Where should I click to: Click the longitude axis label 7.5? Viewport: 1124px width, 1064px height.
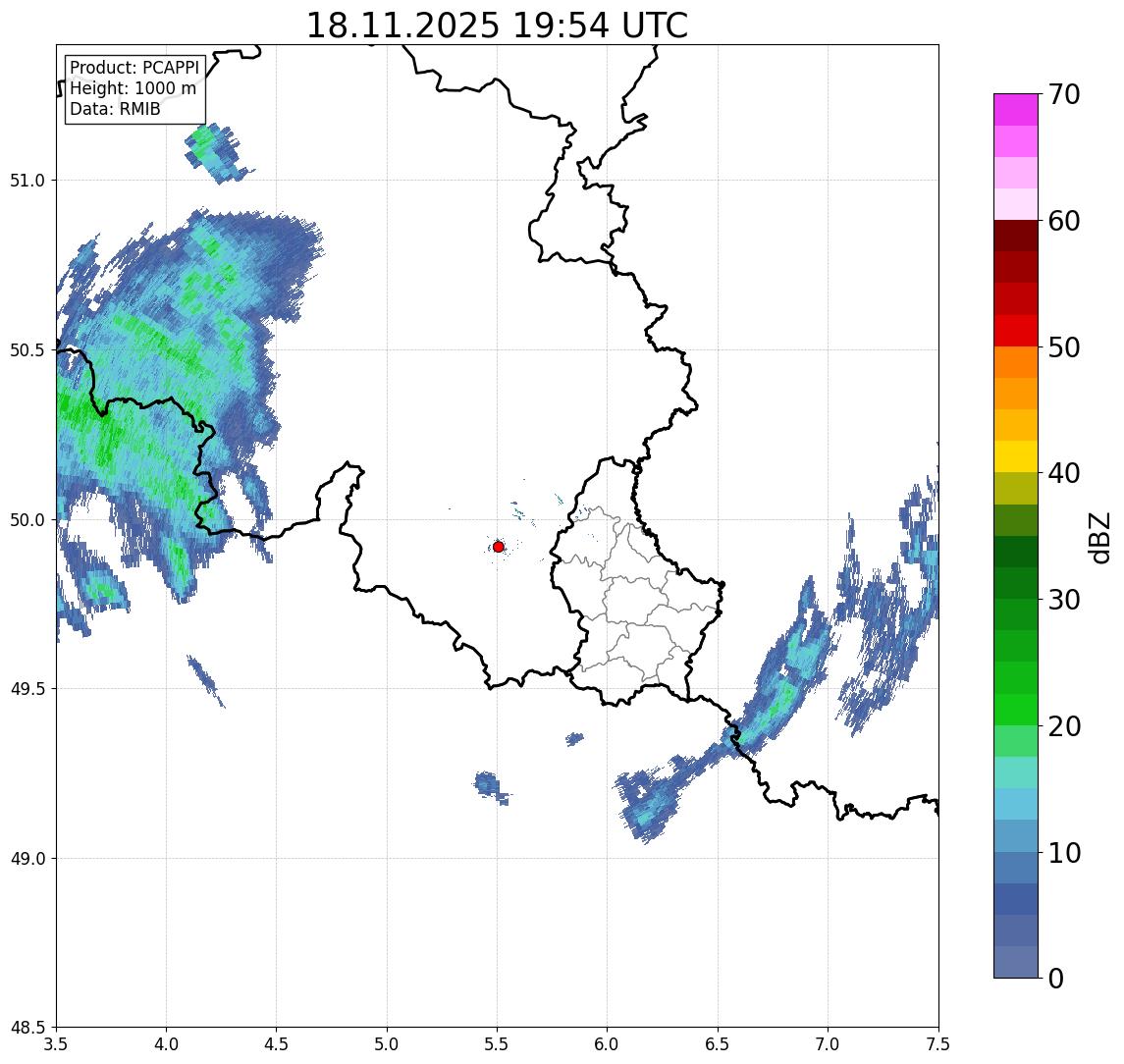(938, 1043)
